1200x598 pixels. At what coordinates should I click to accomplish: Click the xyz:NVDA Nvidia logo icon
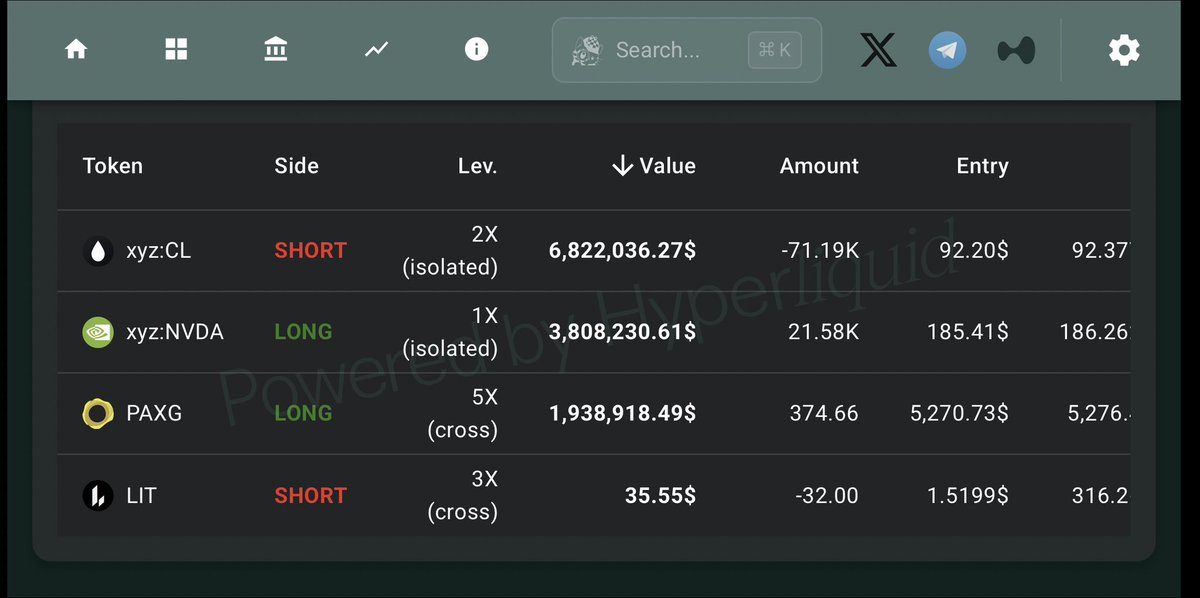tap(98, 332)
